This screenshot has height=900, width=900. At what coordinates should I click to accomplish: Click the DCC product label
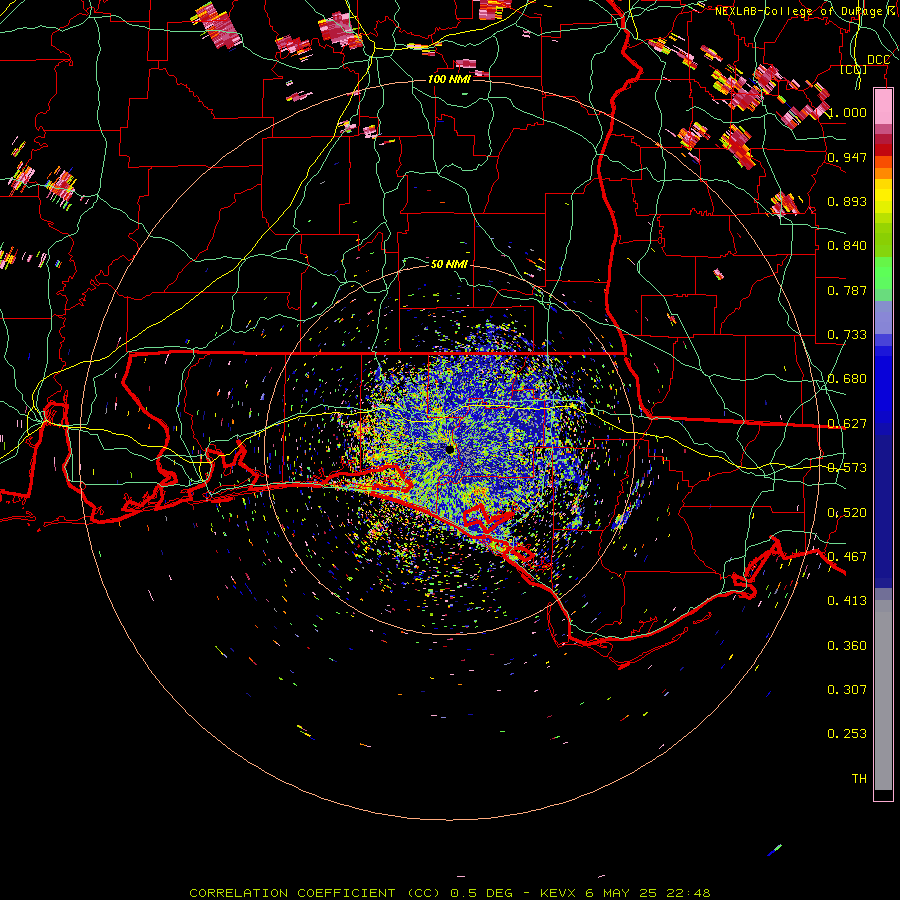click(878, 60)
